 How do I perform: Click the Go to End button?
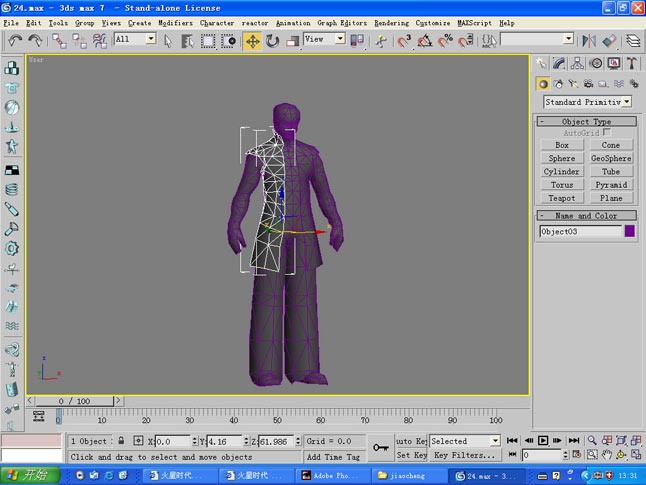pyautogui.click(x=574, y=440)
